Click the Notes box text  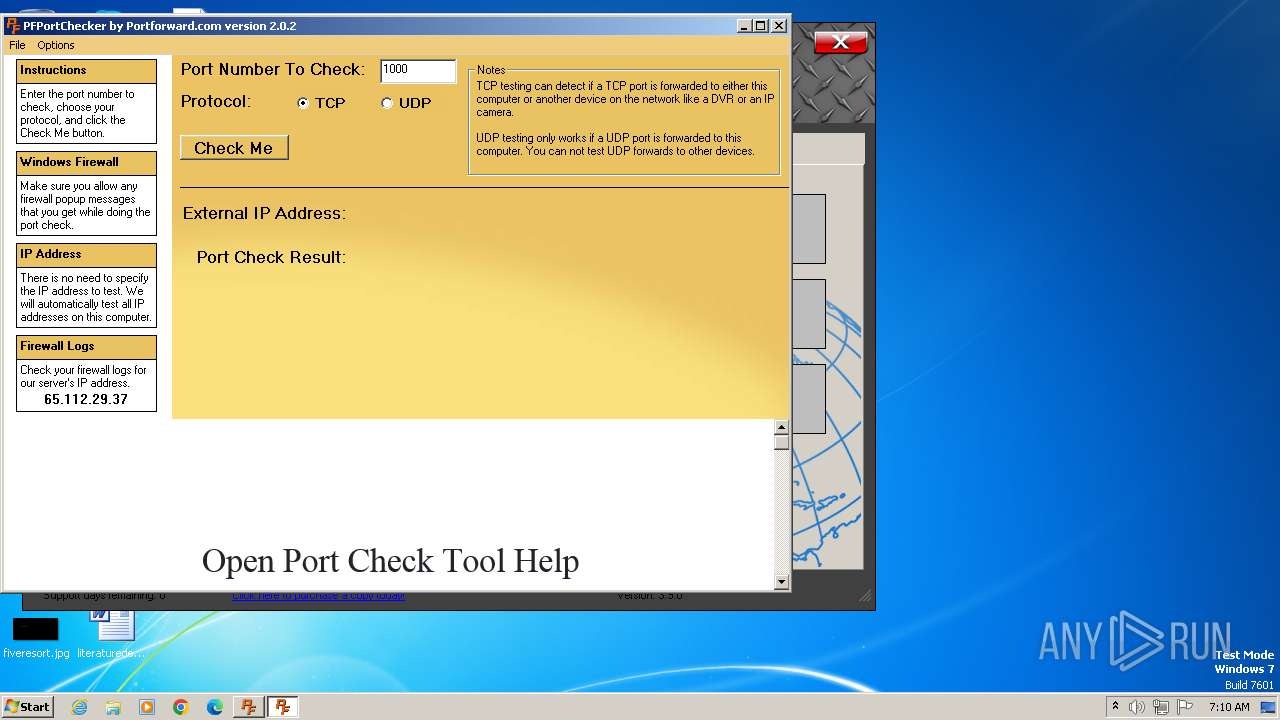(x=625, y=119)
